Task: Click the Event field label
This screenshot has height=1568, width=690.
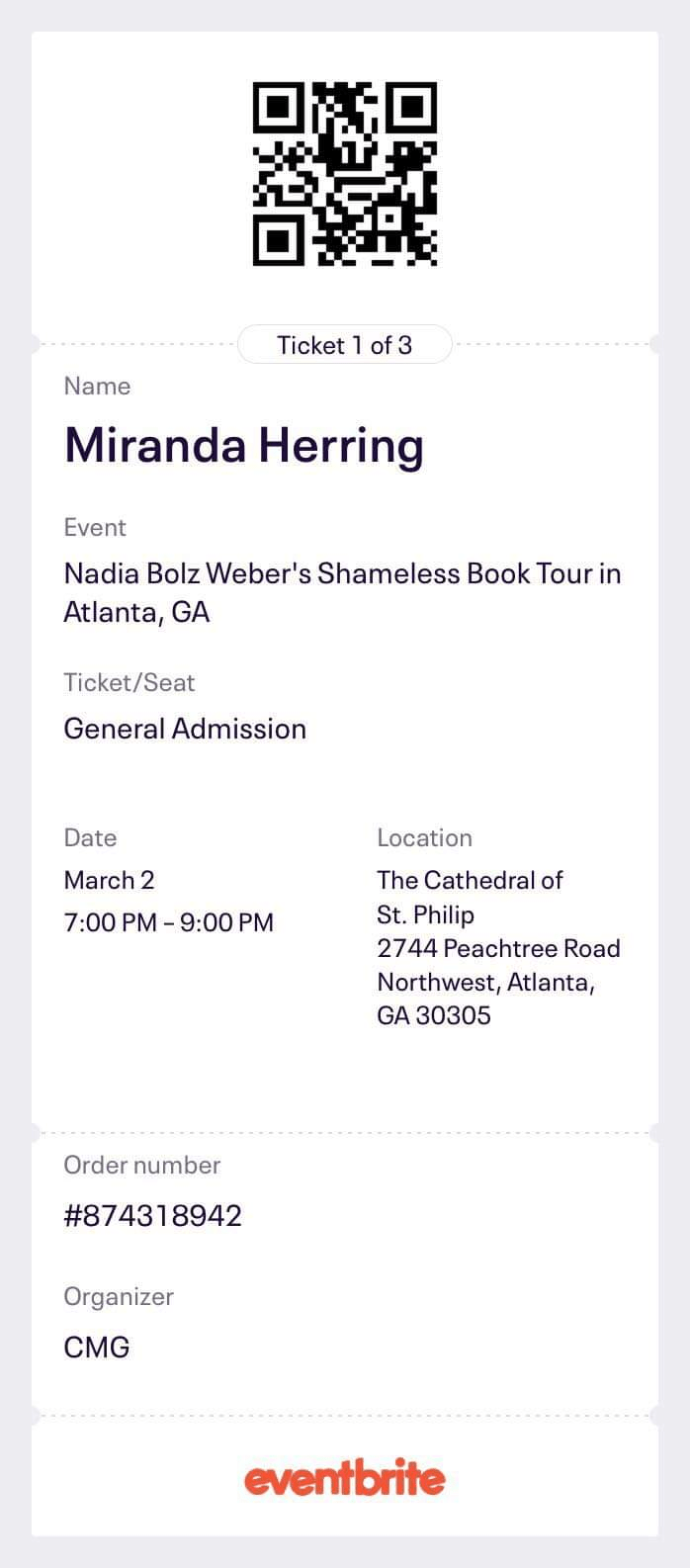Action: click(x=95, y=527)
